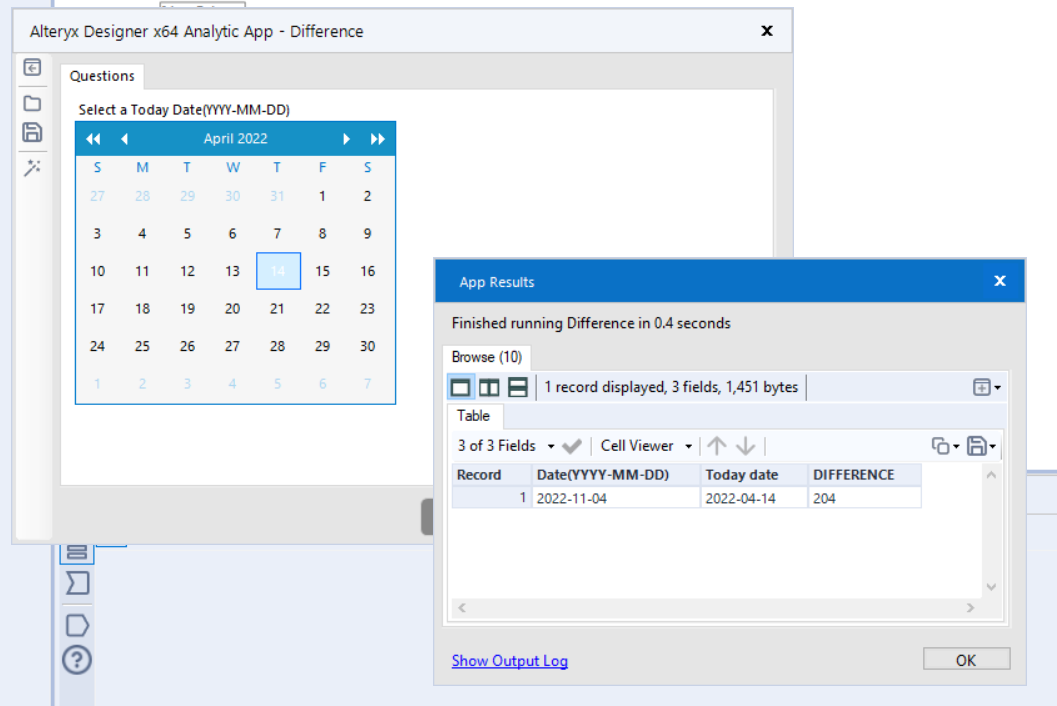
Task: Click the Summarize sigma tool icon
Action: pyautogui.click(x=77, y=583)
